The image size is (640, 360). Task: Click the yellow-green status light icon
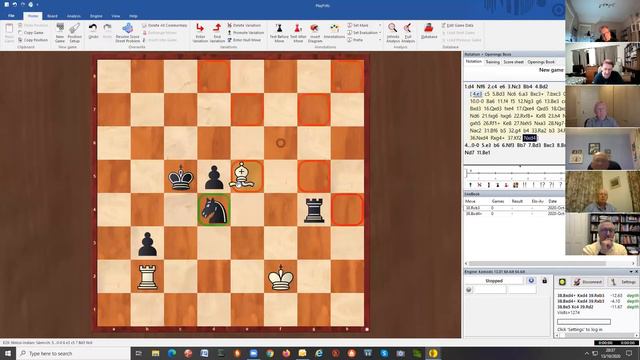click(562, 282)
